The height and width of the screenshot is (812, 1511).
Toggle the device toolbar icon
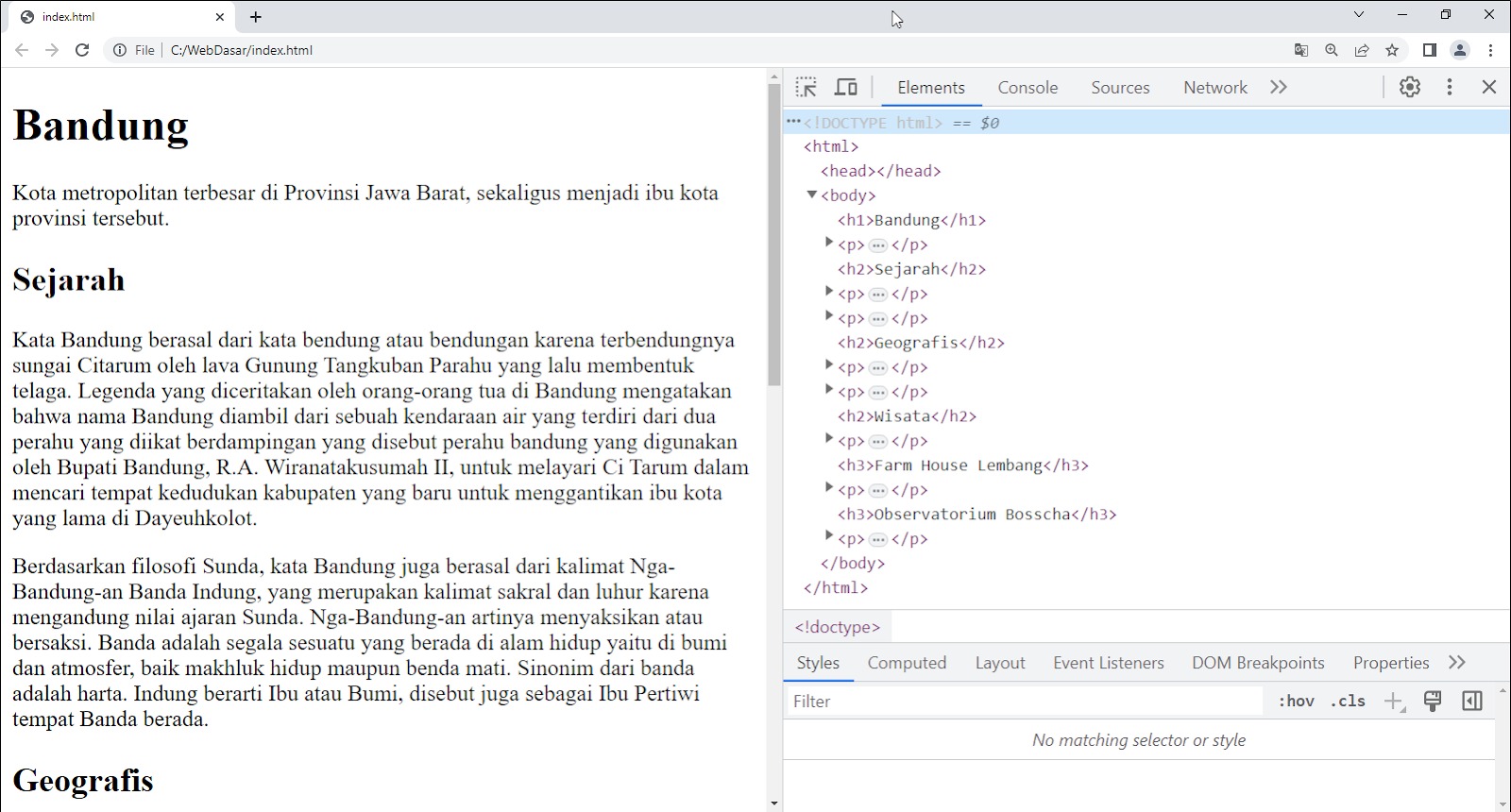point(846,88)
